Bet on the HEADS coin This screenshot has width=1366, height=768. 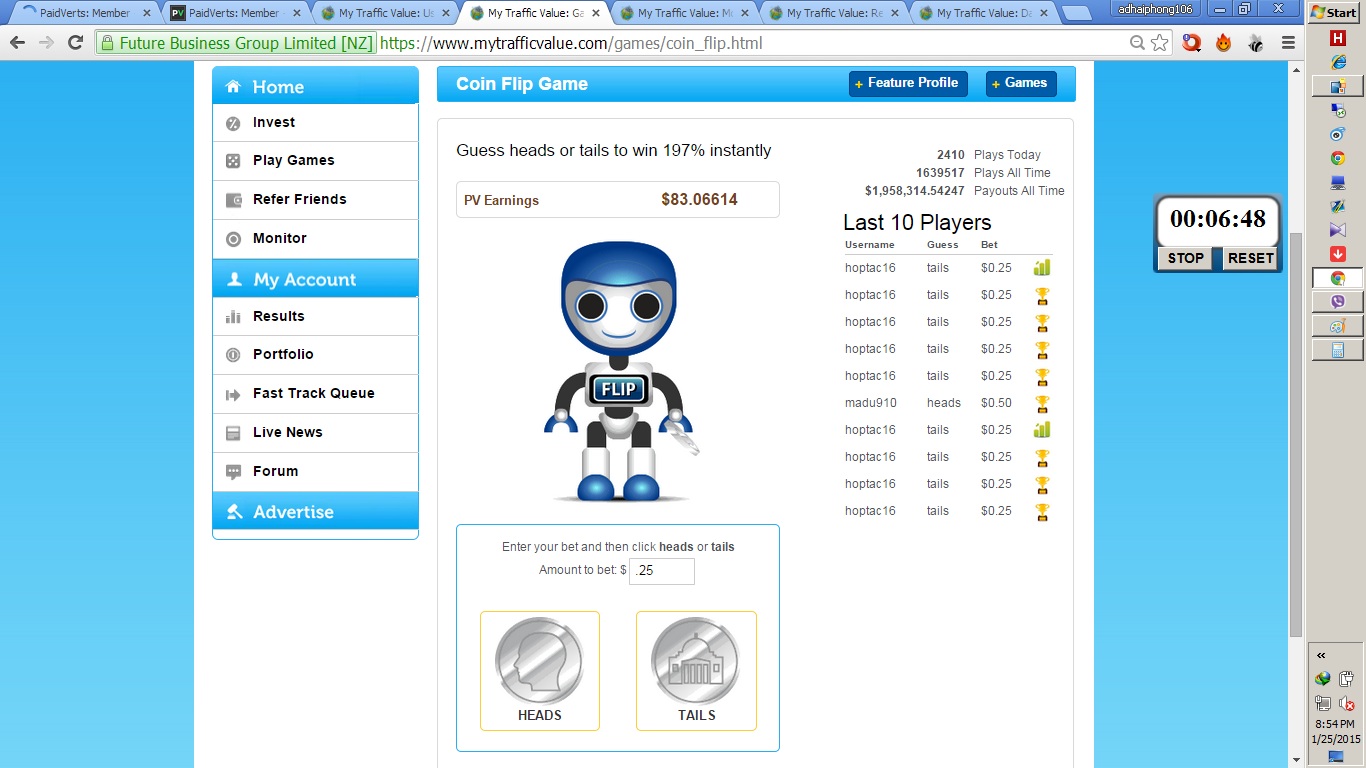540,670
